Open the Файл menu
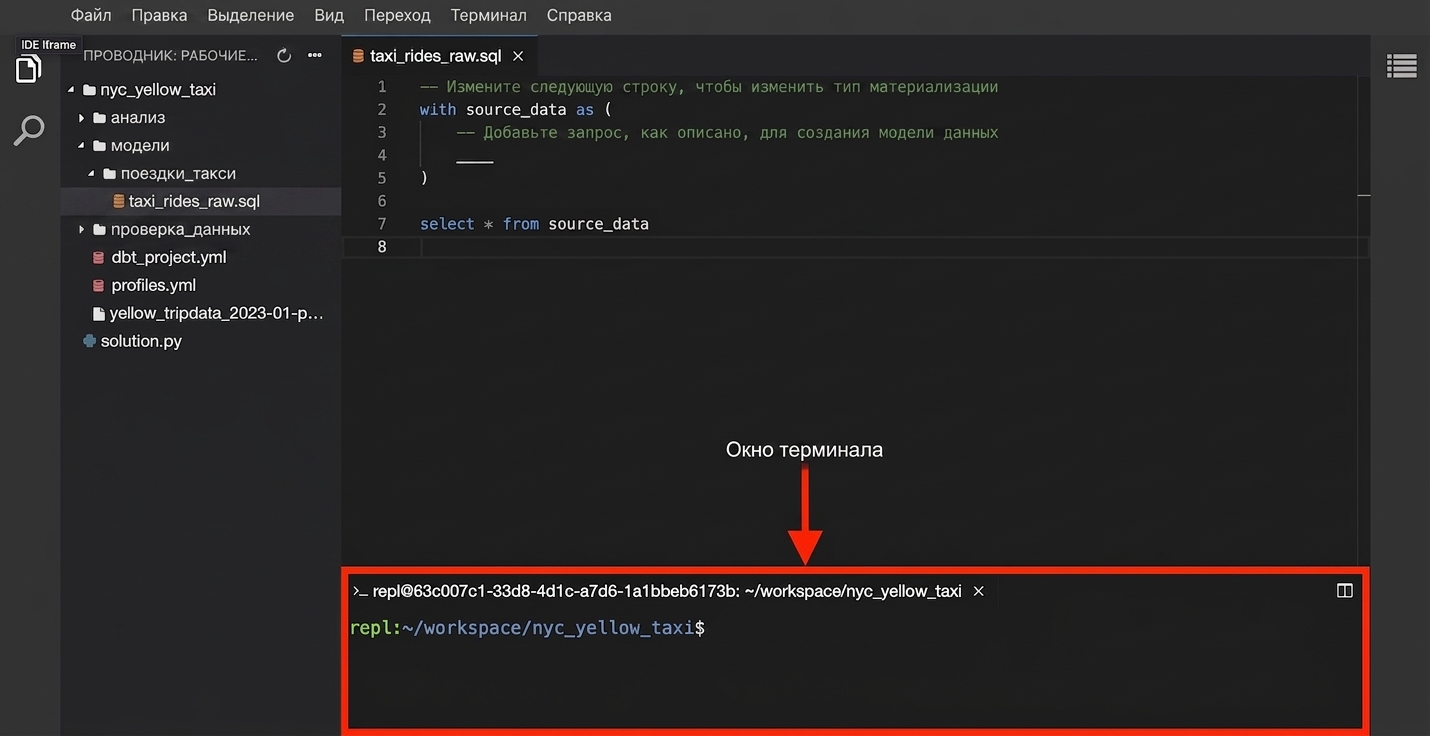Image resolution: width=1430 pixels, height=736 pixels. 91,15
